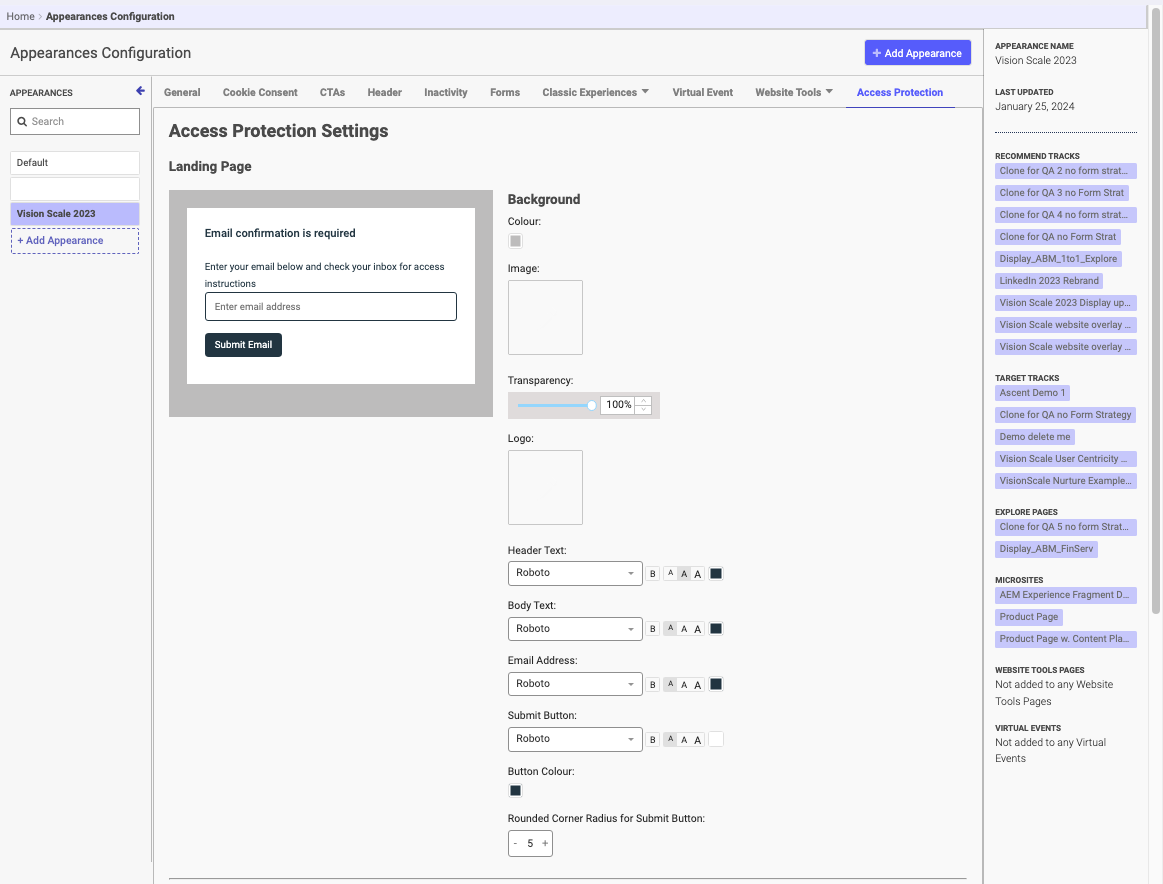Decrement transparency with the down arrow
This screenshot has width=1163, height=884.
tap(644, 409)
